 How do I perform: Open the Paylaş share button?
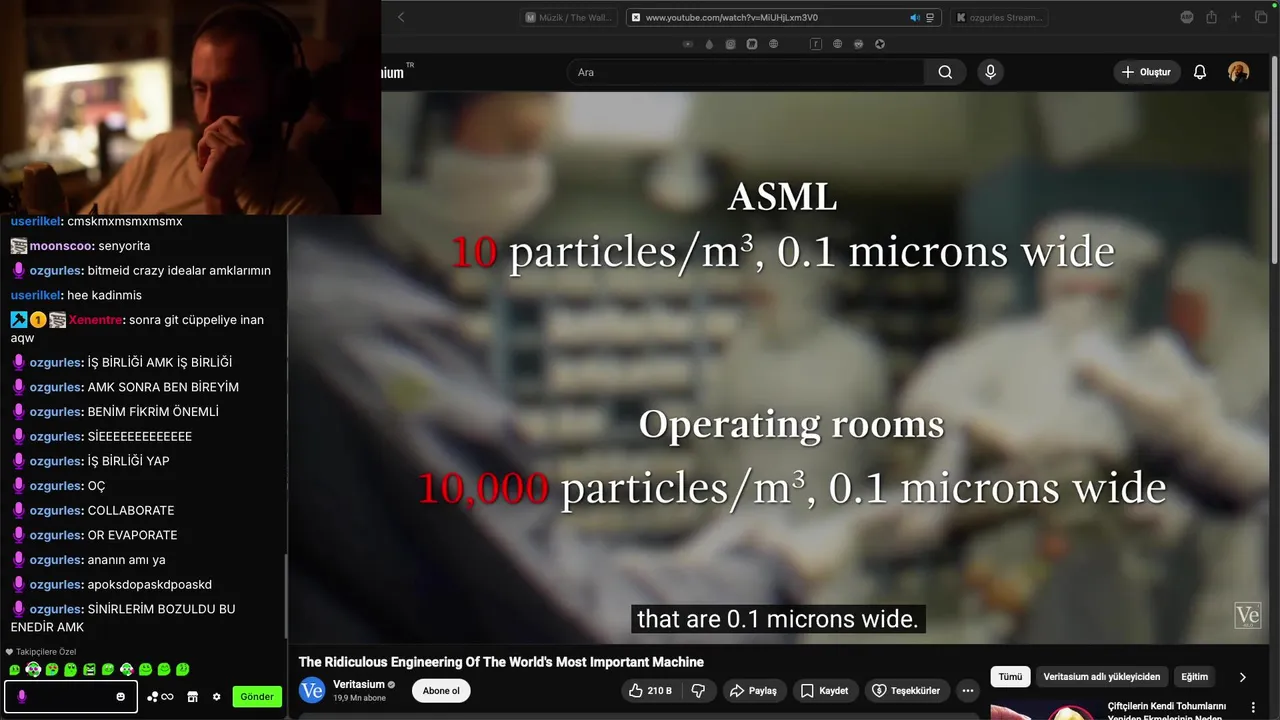(x=753, y=691)
